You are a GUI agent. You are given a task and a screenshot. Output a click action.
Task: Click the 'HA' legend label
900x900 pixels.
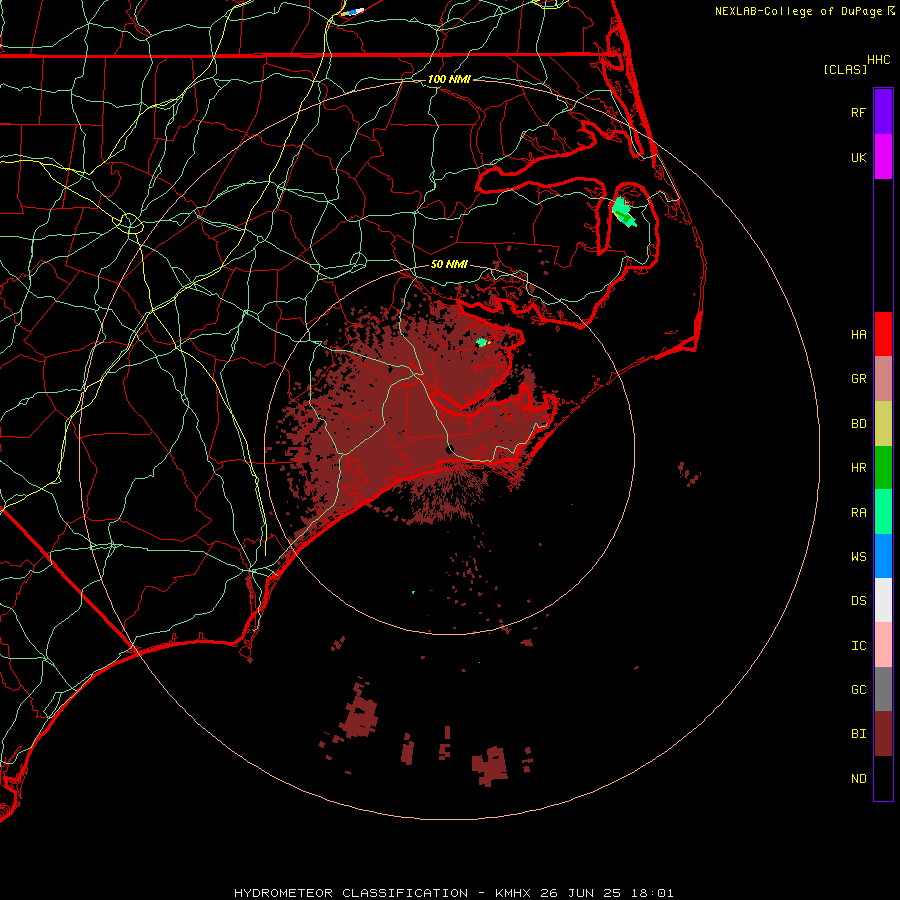[x=859, y=335]
